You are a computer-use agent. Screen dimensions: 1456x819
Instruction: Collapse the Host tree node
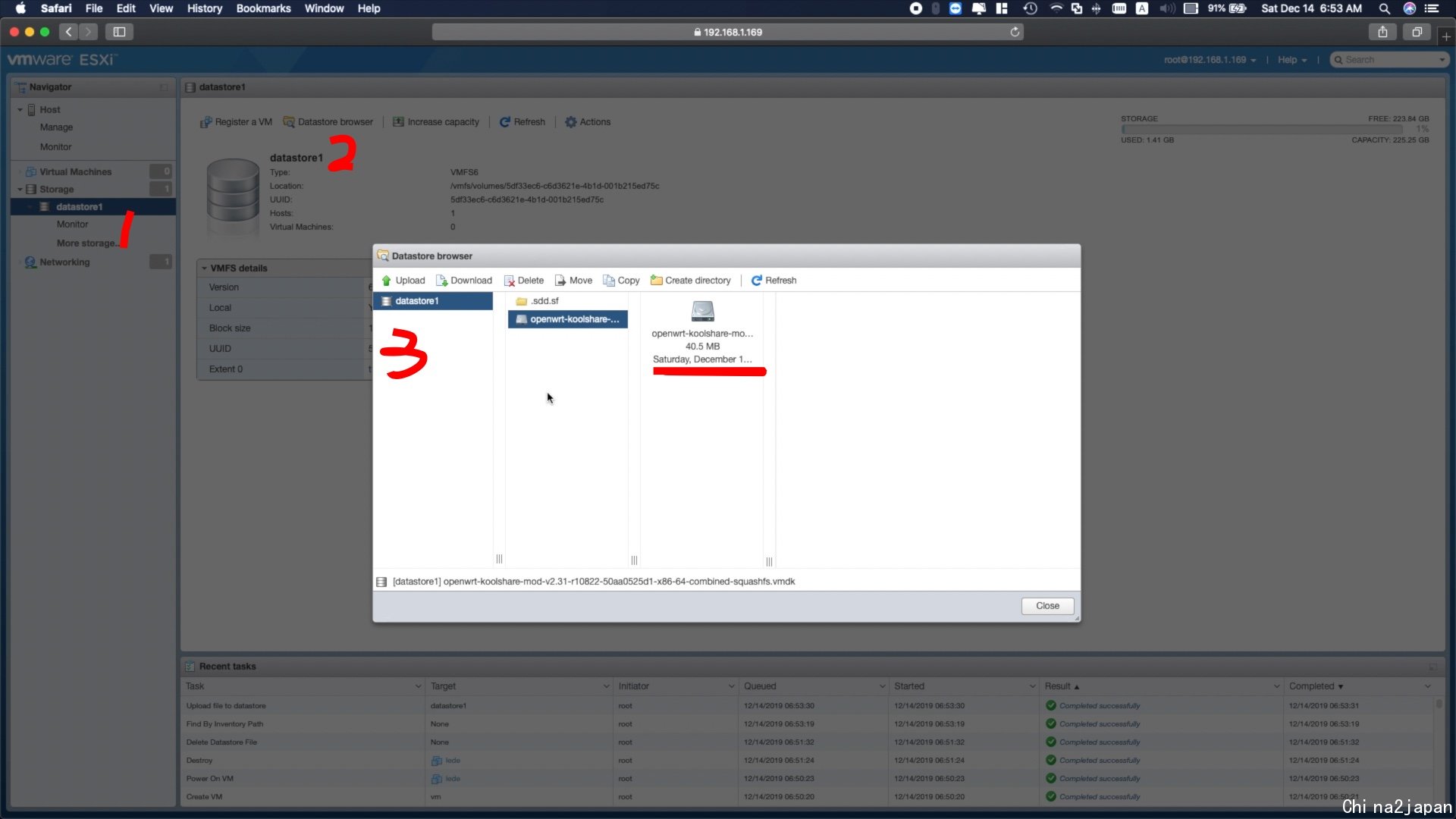(20, 110)
